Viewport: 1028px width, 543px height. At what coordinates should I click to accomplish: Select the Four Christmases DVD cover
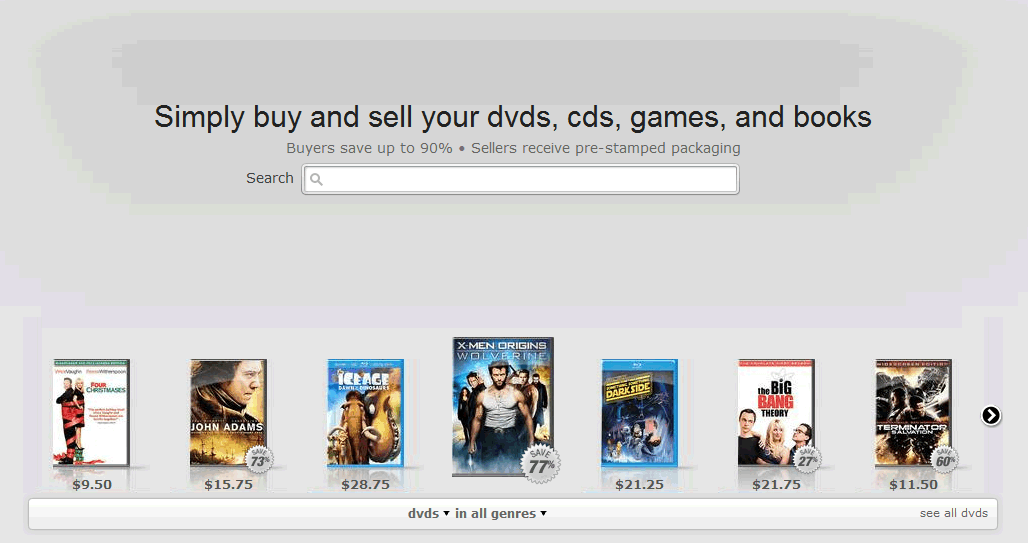[x=91, y=412]
